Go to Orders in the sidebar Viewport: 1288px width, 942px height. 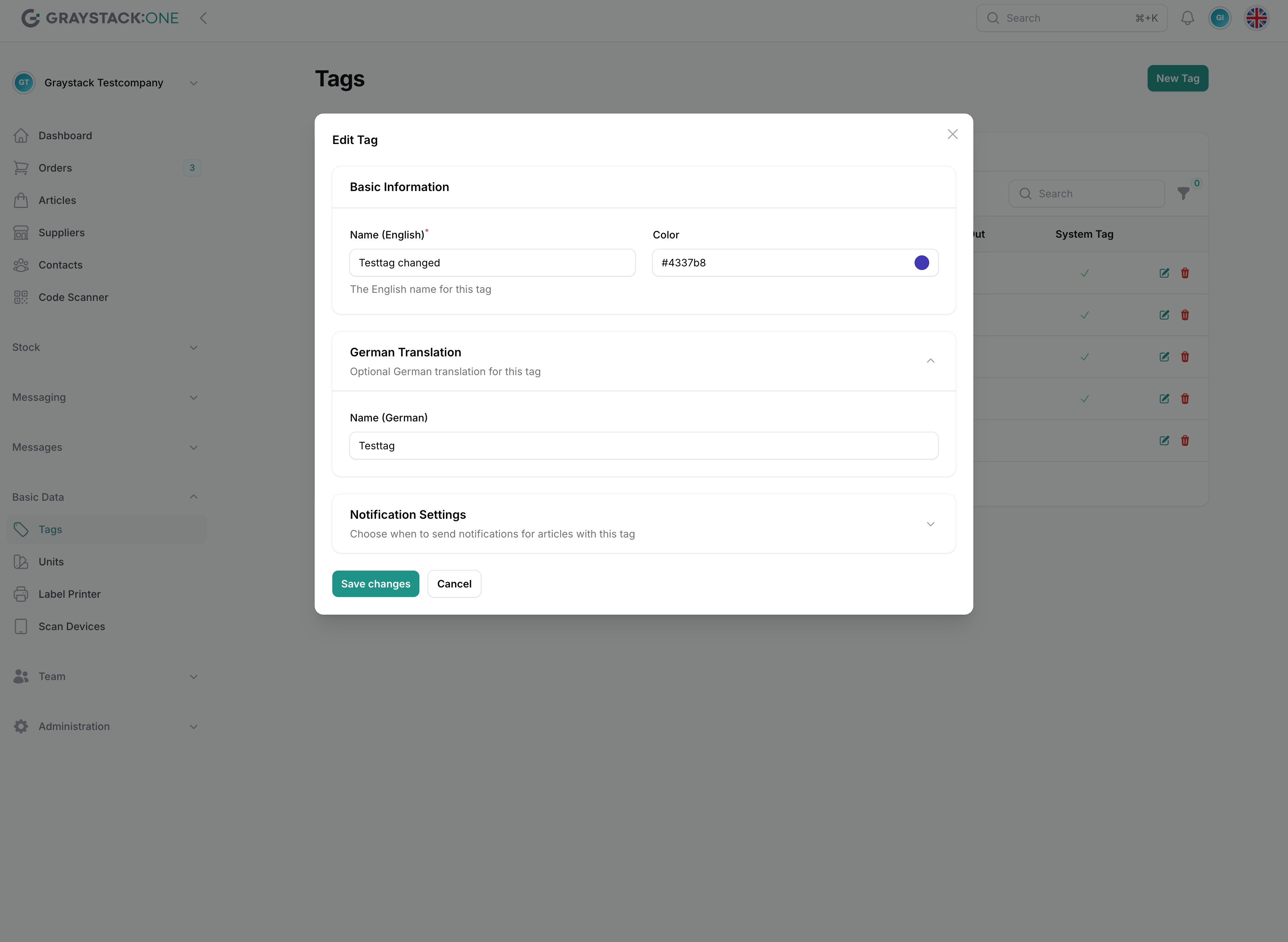coord(56,168)
